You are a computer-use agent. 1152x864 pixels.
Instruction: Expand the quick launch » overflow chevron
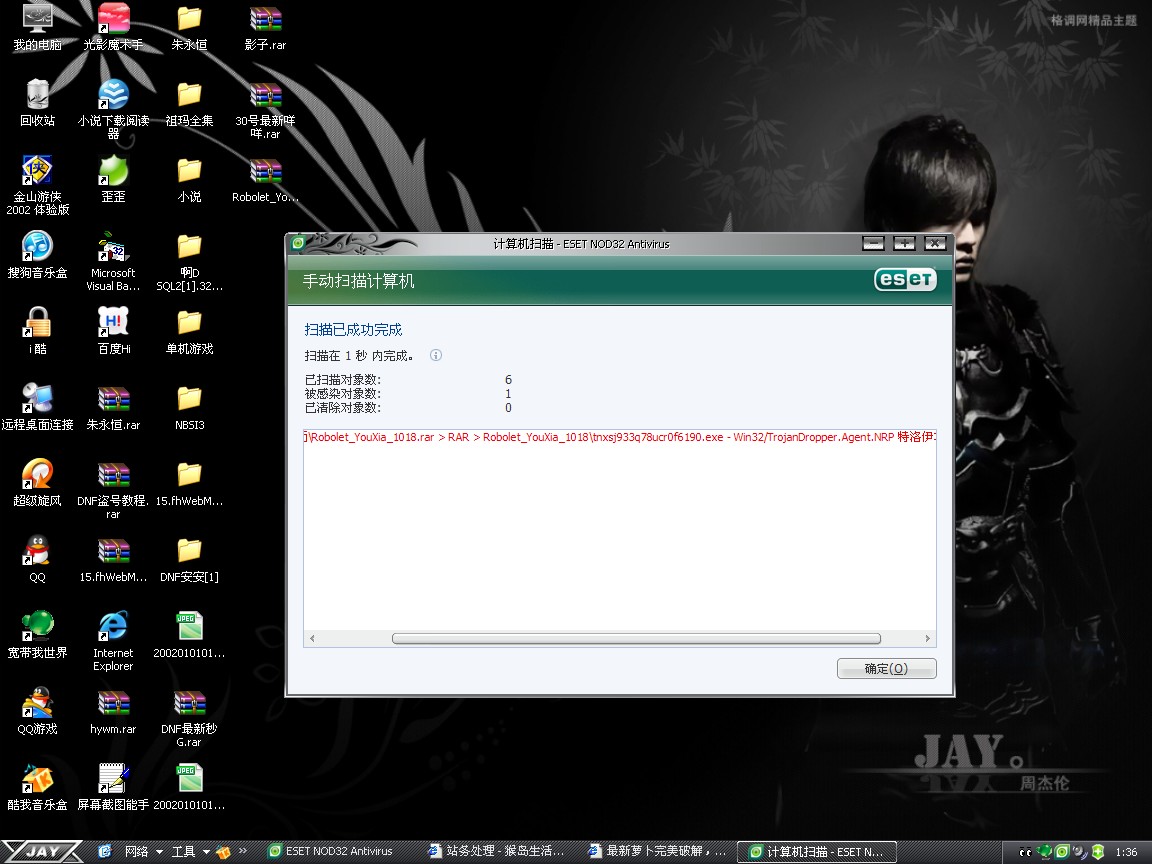[x=242, y=852]
